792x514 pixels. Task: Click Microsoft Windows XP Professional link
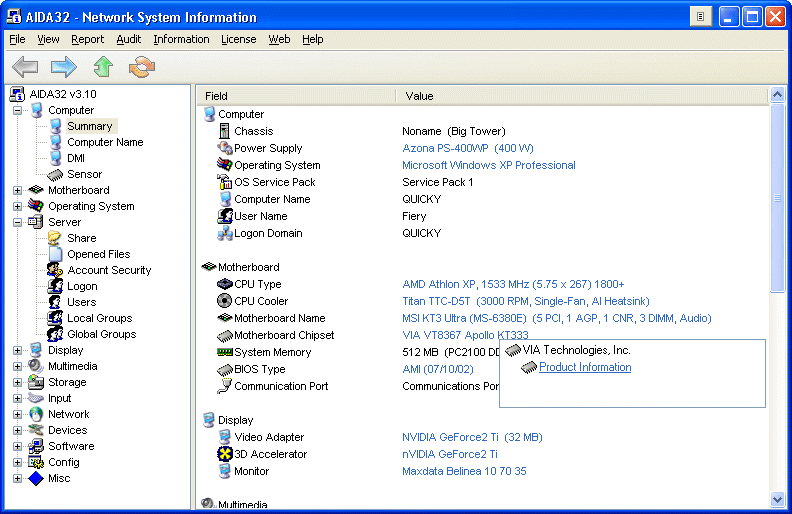tap(488, 165)
